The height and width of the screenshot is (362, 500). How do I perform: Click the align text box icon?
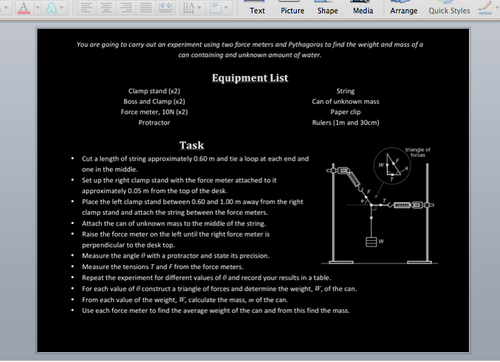coord(216,7)
